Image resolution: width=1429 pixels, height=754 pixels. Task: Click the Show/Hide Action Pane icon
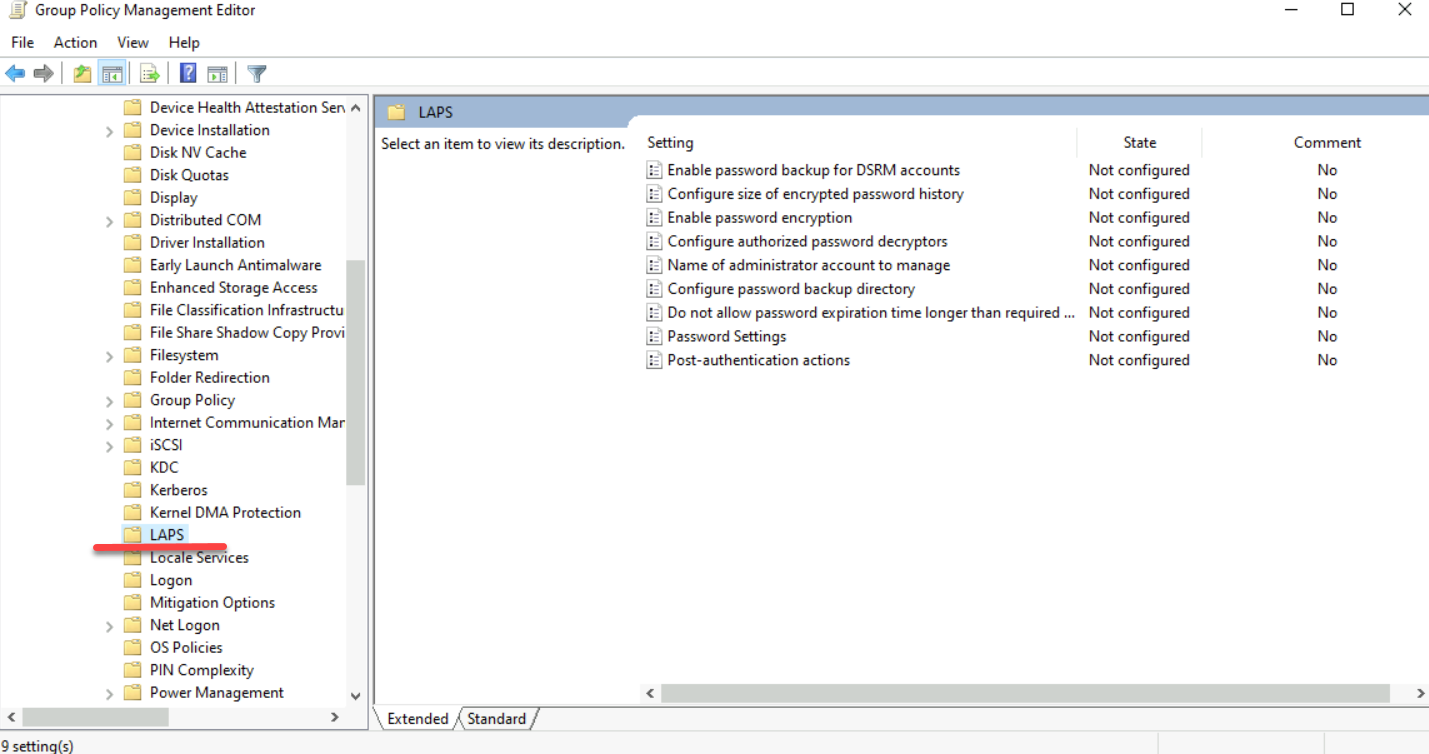217,72
